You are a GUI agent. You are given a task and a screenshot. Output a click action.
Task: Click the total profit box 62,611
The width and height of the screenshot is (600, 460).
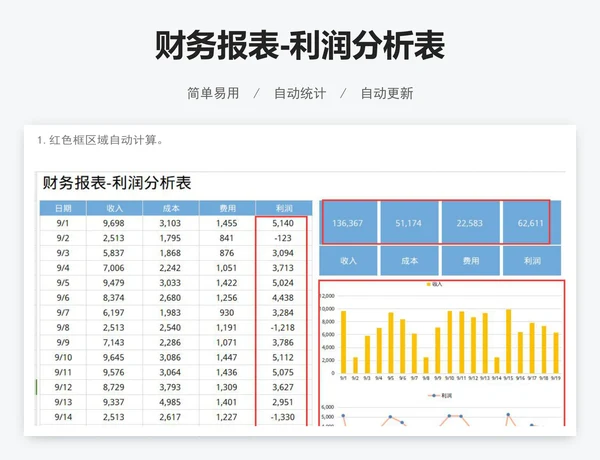(532, 223)
